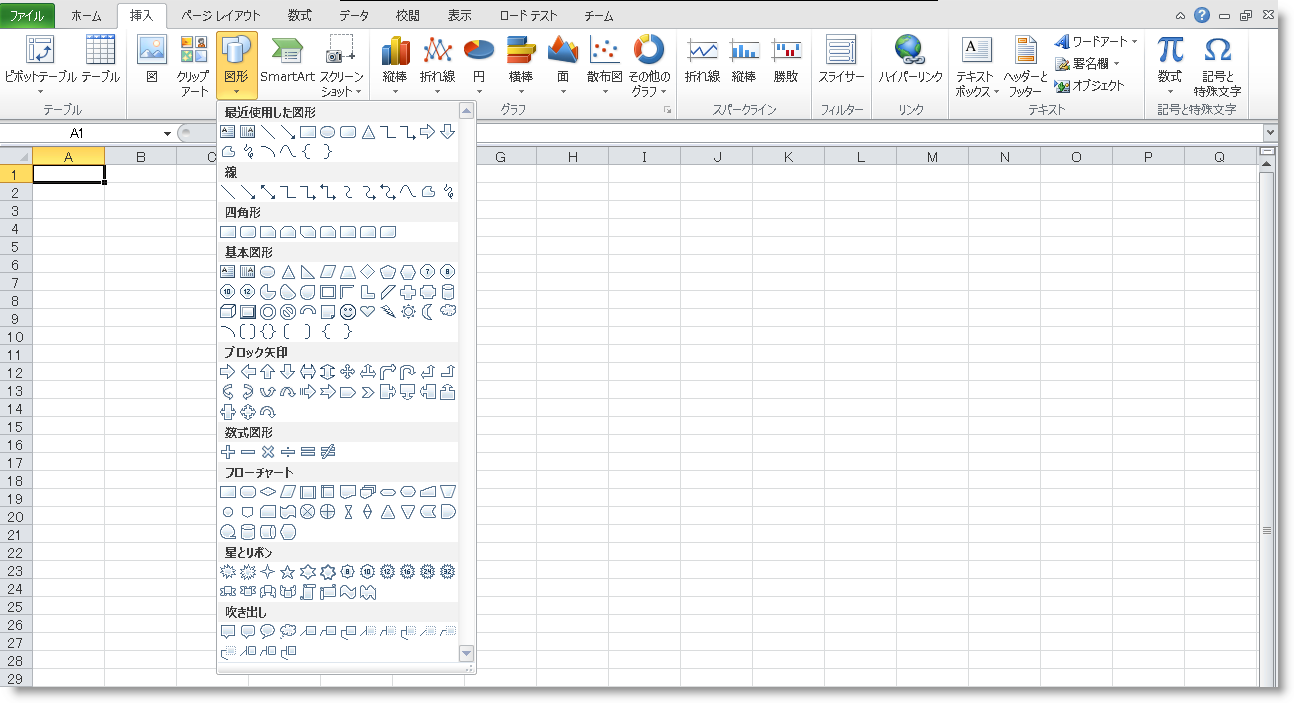This screenshot has width=1294, height=703.
Task: Minimize the ribbon with the caret toggle
Action: click(1180, 16)
